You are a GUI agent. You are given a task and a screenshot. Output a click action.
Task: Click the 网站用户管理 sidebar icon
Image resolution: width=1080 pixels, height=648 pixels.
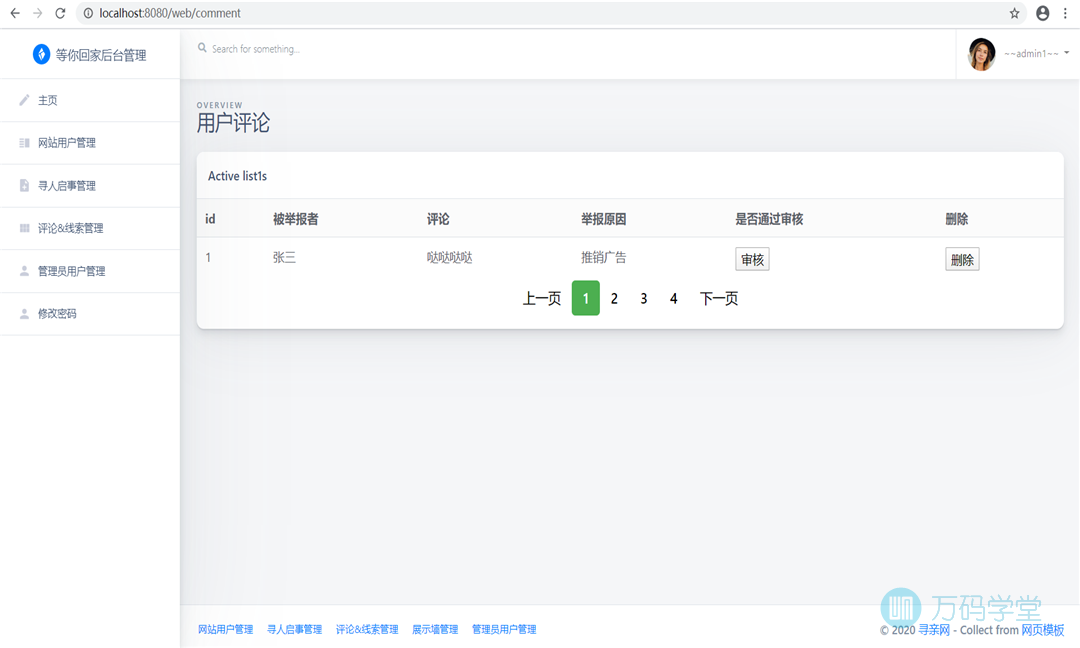pyautogui.click(x=25, y=143)
